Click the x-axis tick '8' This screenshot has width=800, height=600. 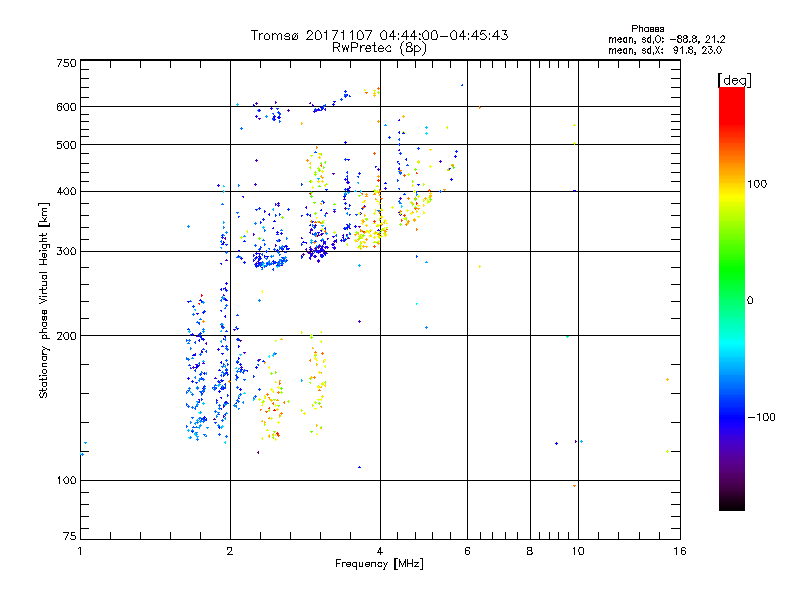tap(530, 551)
